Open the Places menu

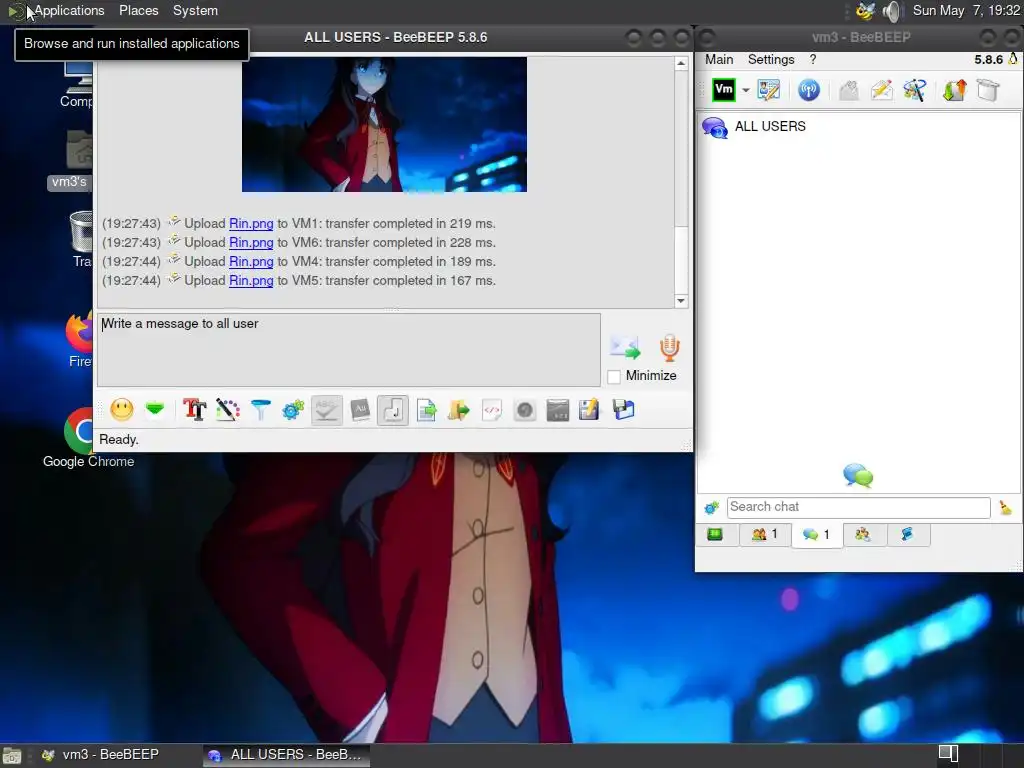(138, 10)
